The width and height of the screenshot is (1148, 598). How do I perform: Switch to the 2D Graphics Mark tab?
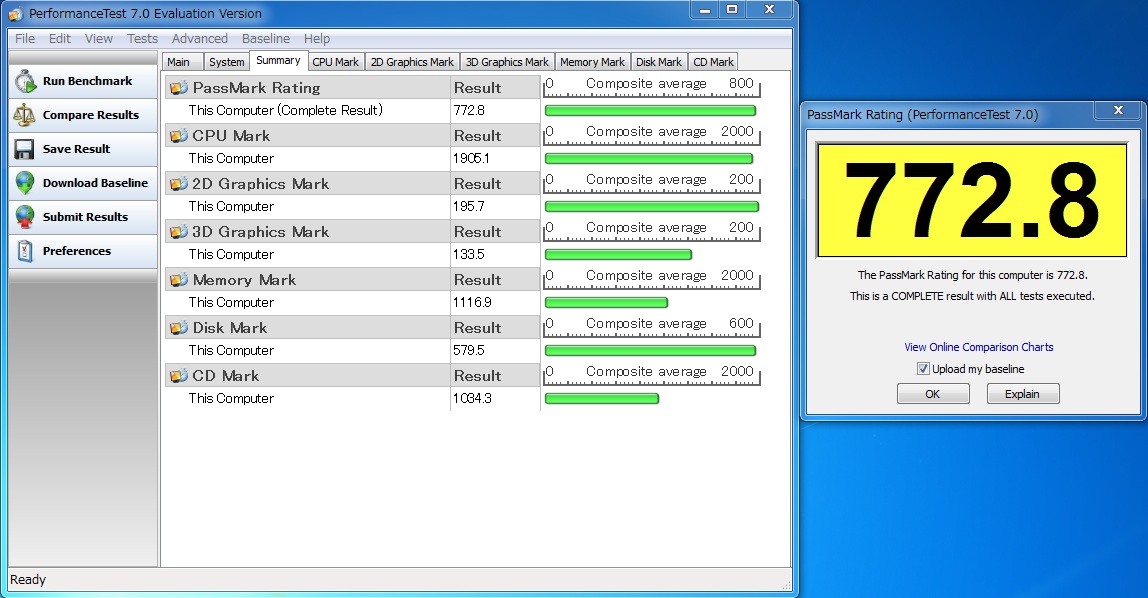412,62
